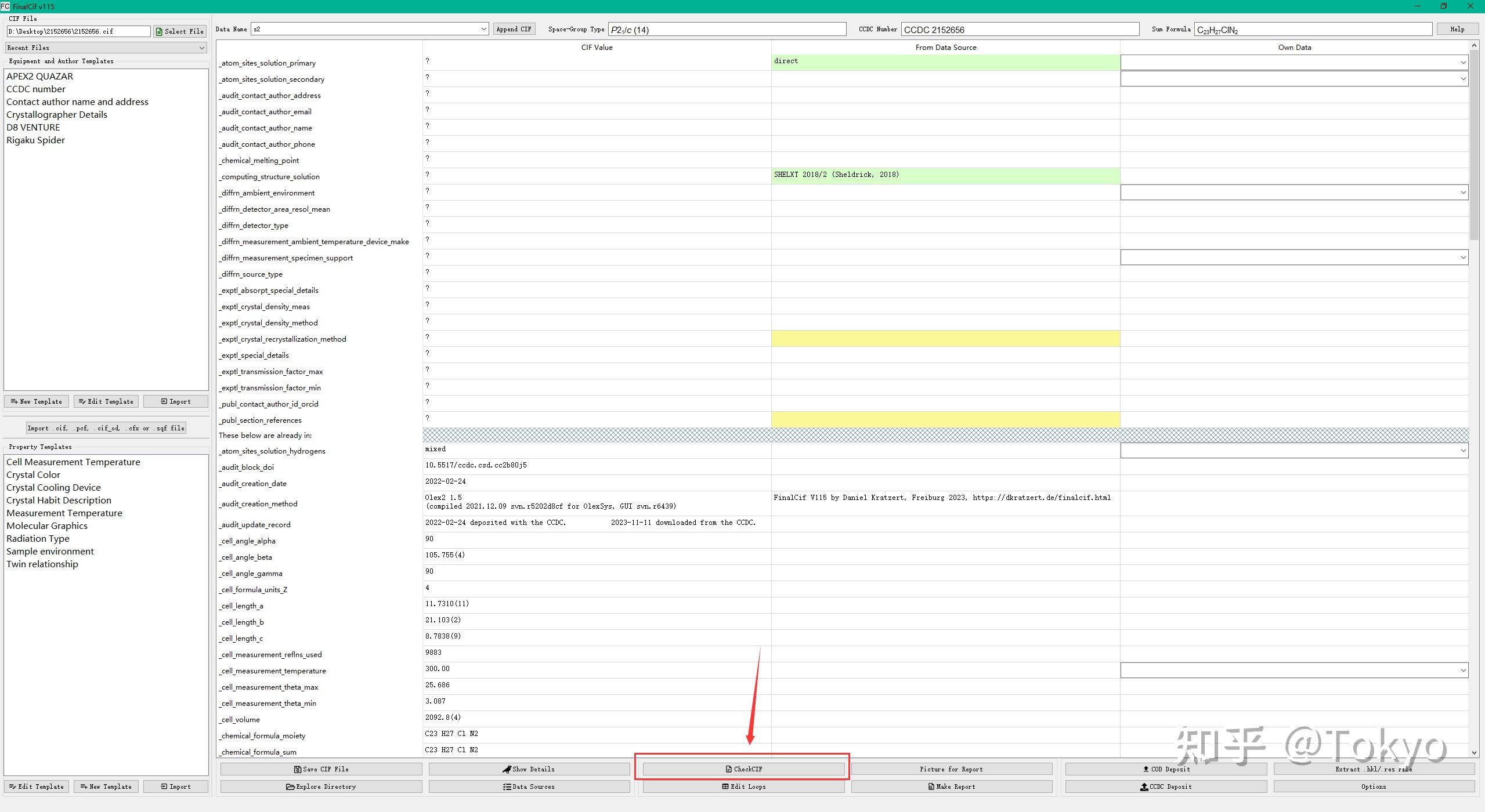Screen dimensions: 1485x812
Task: Click New Template under equipment templates
Action: pyautogui.click(x=37, y=401)
